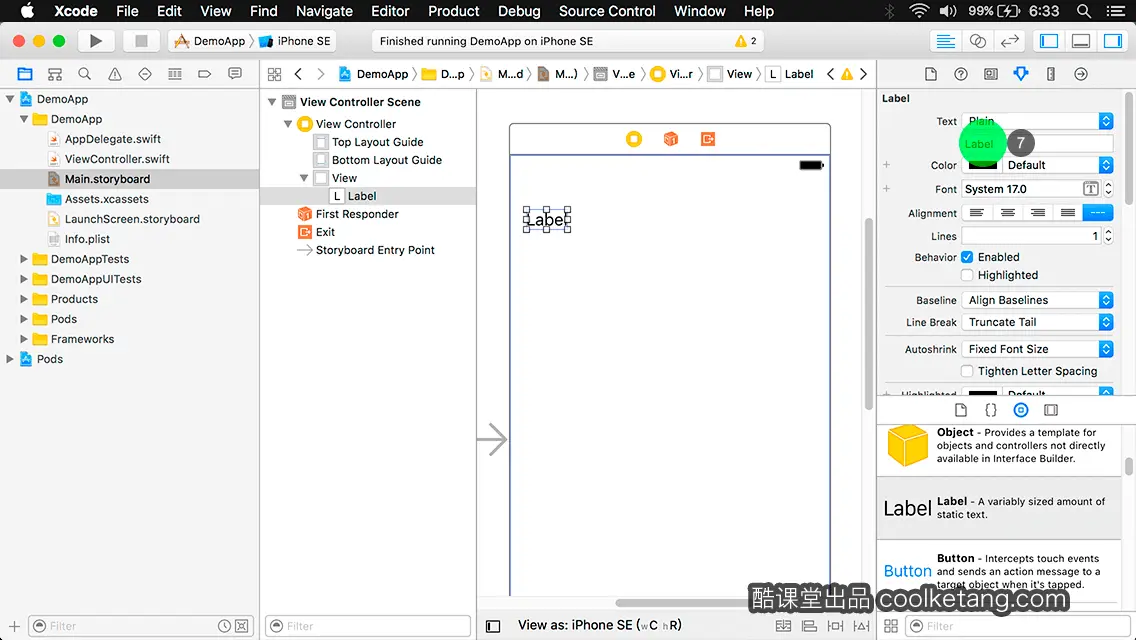The image size is (1136, 640).
Task: Select center text alignment
Action: [x=1007, y=212]
